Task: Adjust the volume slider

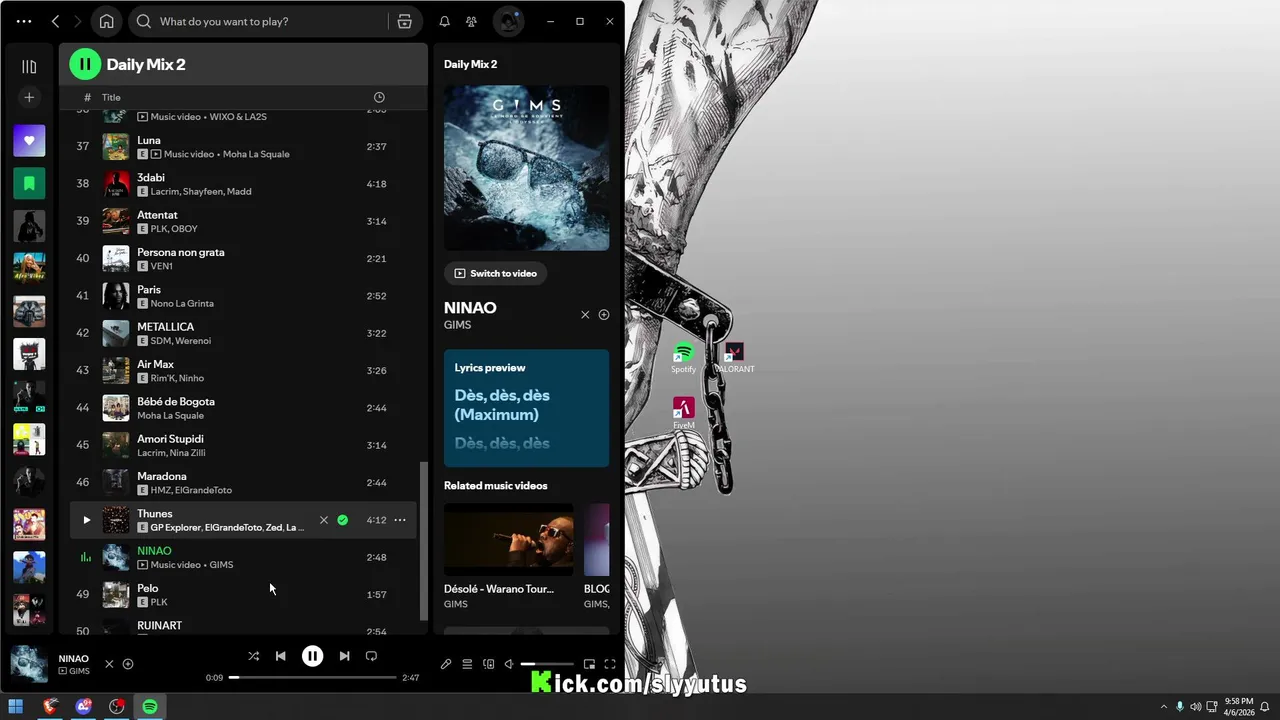Action: pos(547,664)
